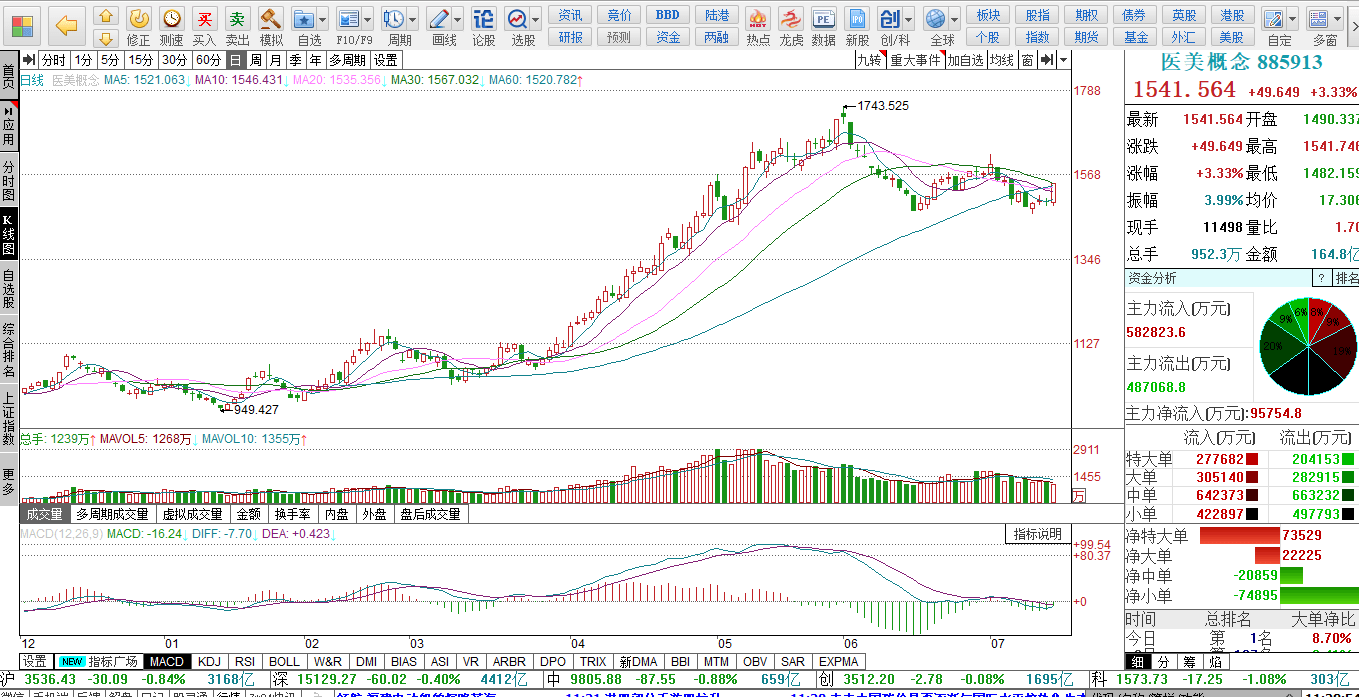Click the 测速 clock speed-test icon
The width and height of the screenshot is (1359, 697).
pyautogui.click(x=172, y=19)
